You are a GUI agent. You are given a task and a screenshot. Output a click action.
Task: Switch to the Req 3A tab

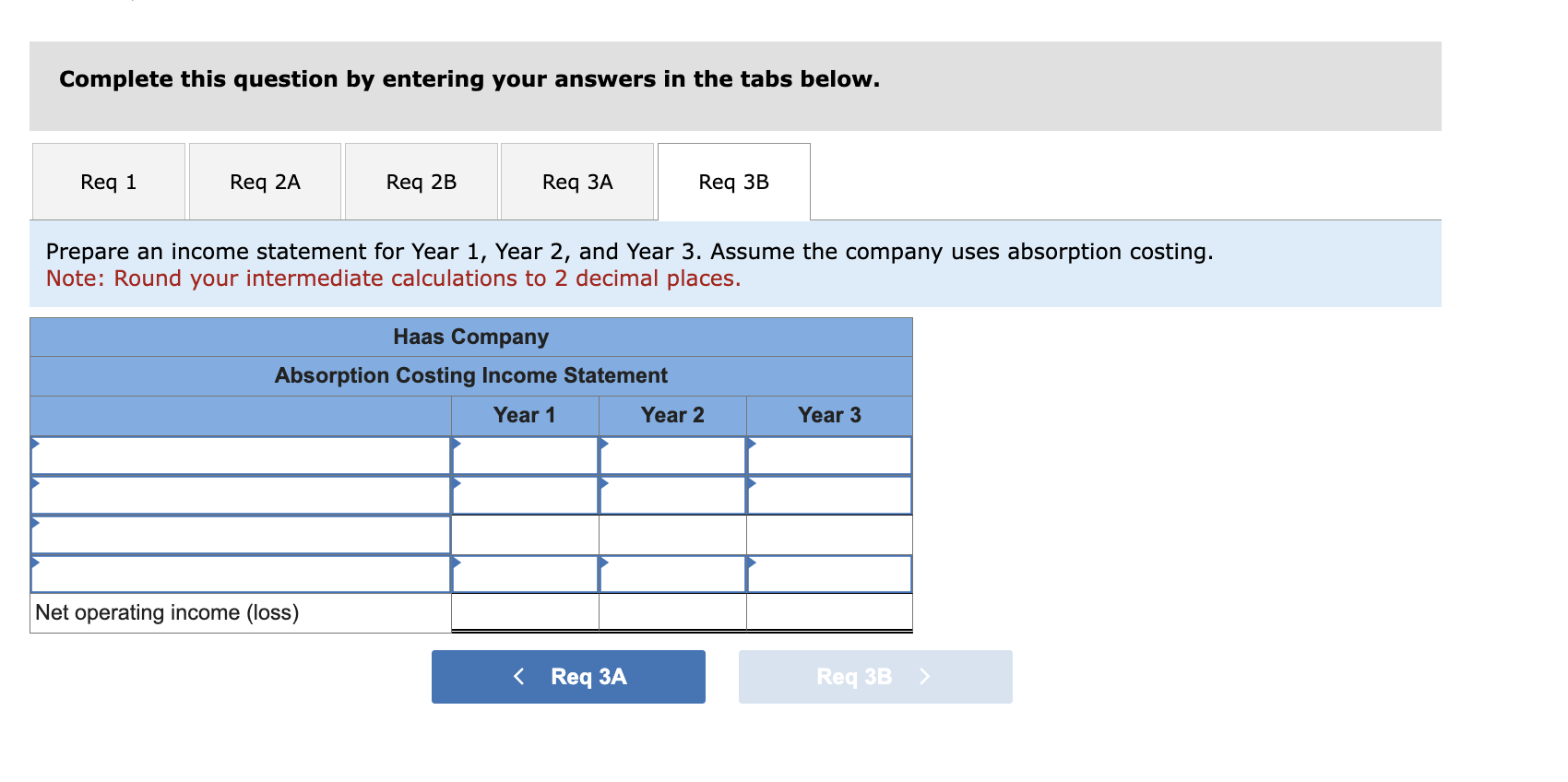pyautogui.click(x=576, y=181)
